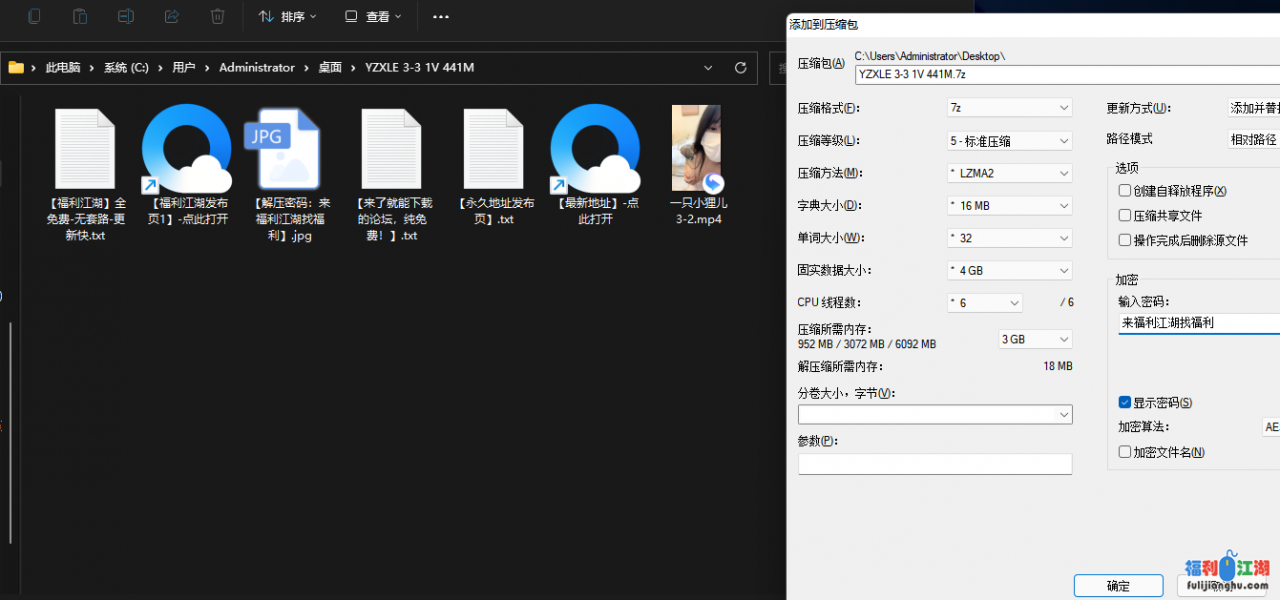Select the 【解压密码】 JPG file icon

coord(284,149)
